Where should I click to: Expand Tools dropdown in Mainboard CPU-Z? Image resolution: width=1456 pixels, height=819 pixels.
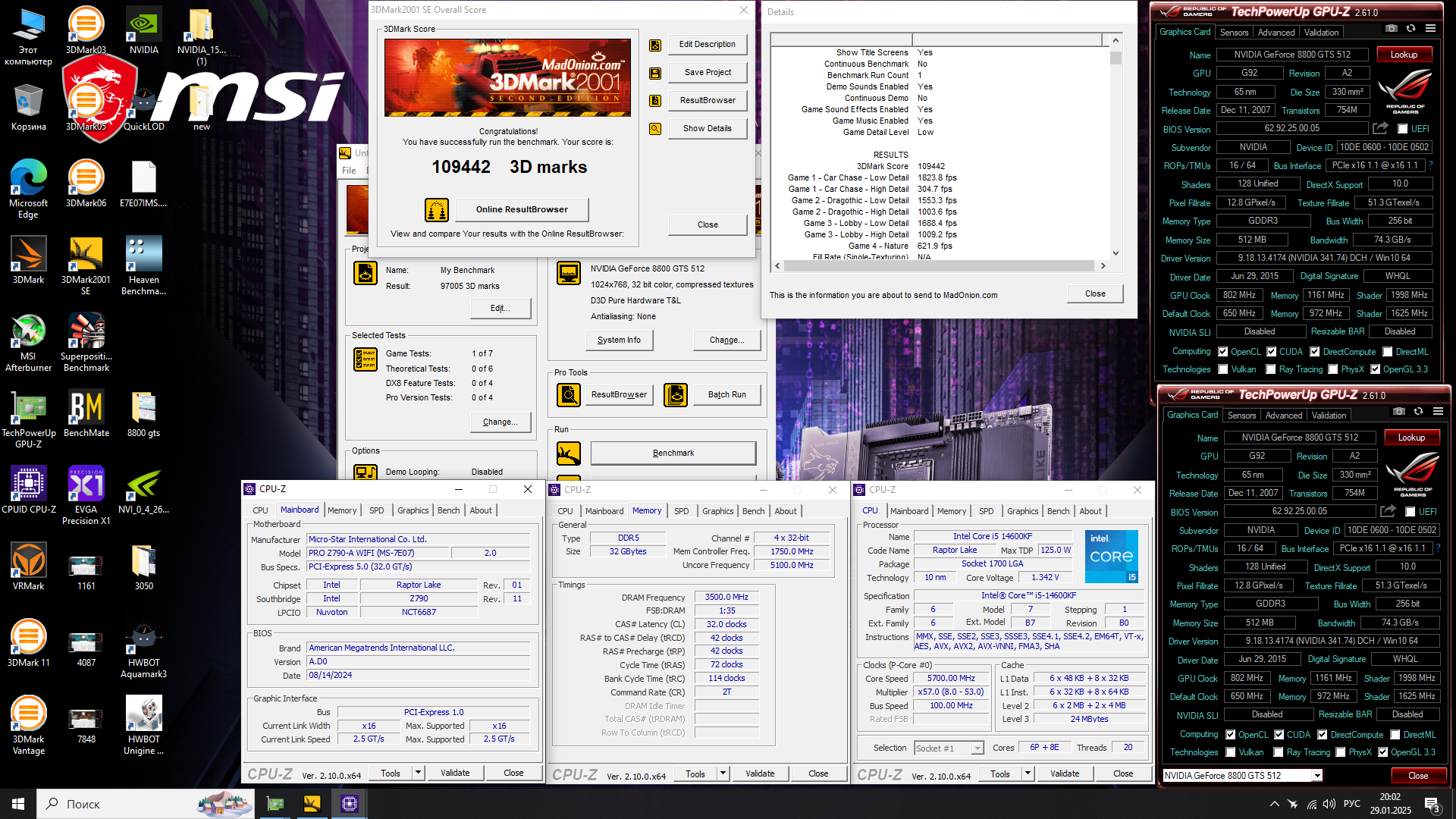click(418, 773)
